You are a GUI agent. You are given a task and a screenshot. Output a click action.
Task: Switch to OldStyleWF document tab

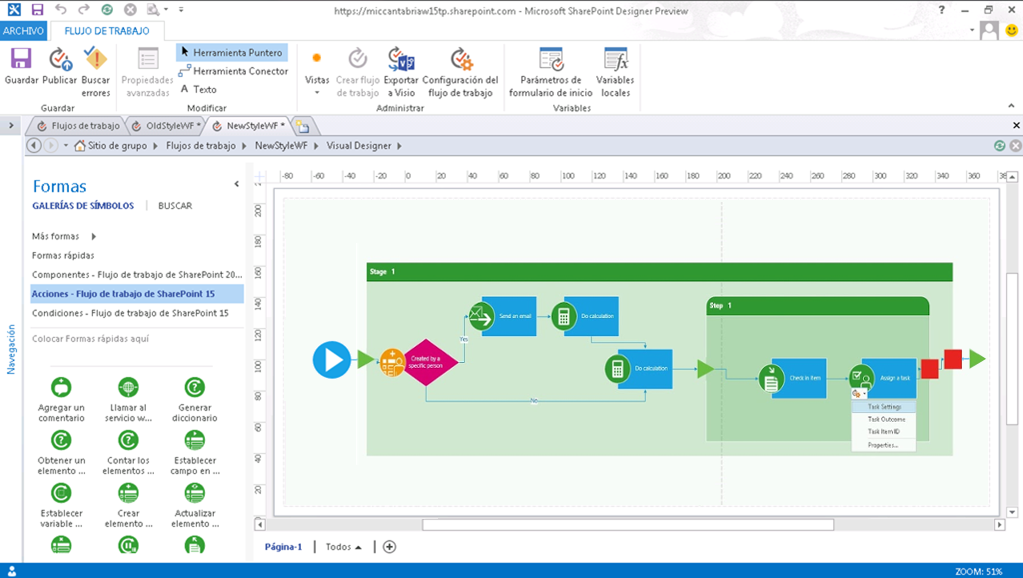(x=166, y=126)
